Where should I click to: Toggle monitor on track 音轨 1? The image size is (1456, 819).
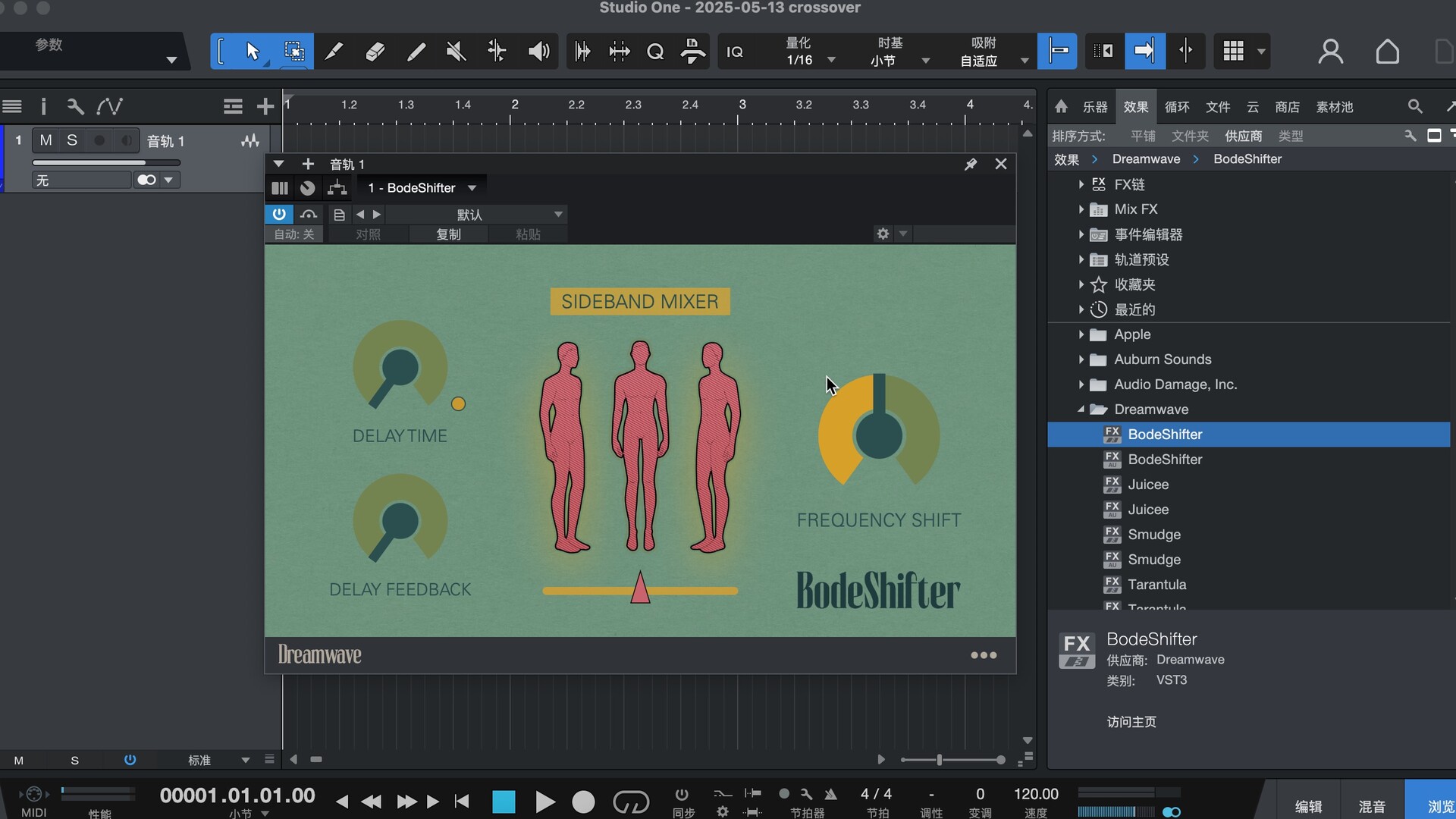pyautogui.click(x=127, y=140)
